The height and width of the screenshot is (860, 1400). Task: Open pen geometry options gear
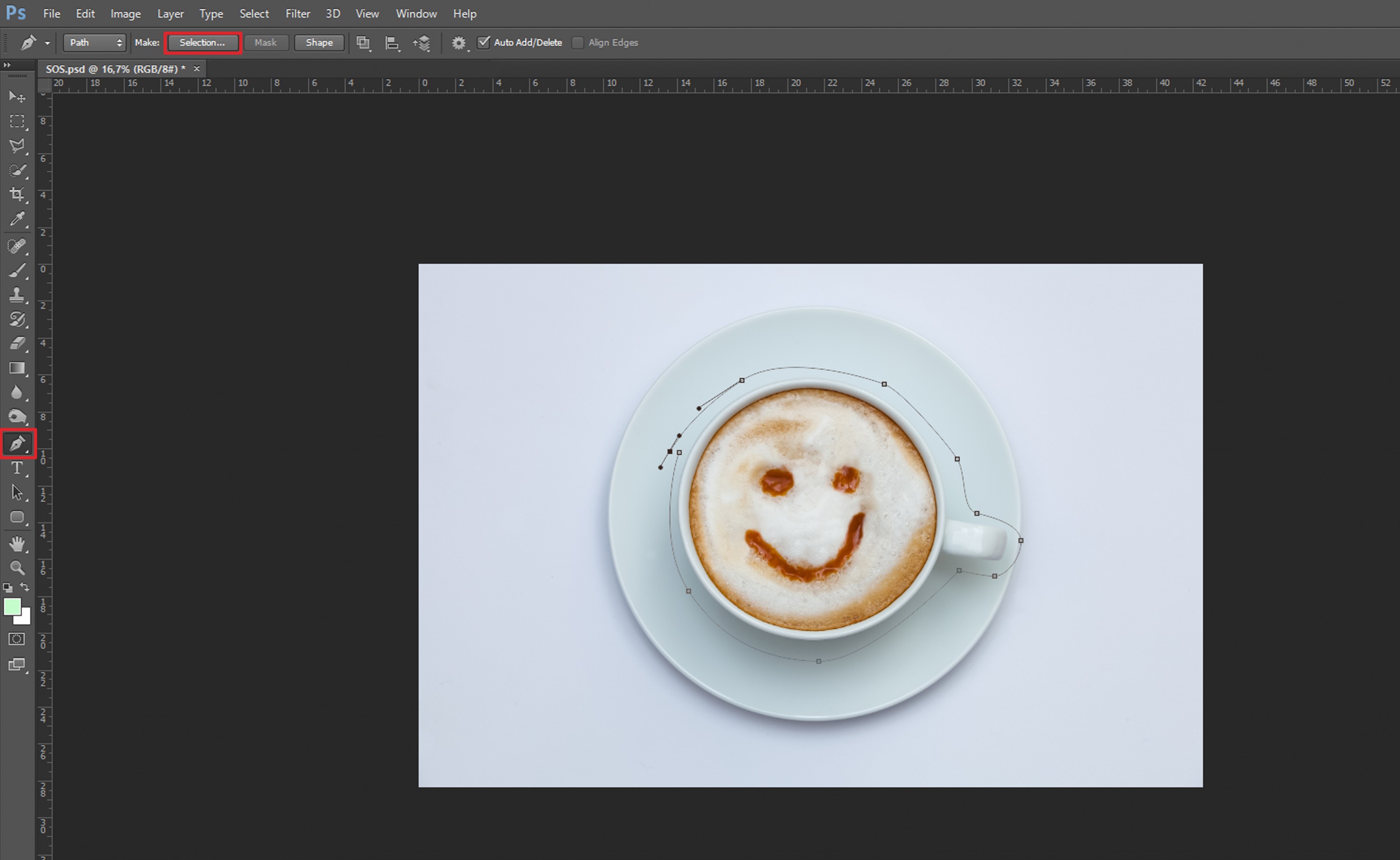(x=459, y=42)
